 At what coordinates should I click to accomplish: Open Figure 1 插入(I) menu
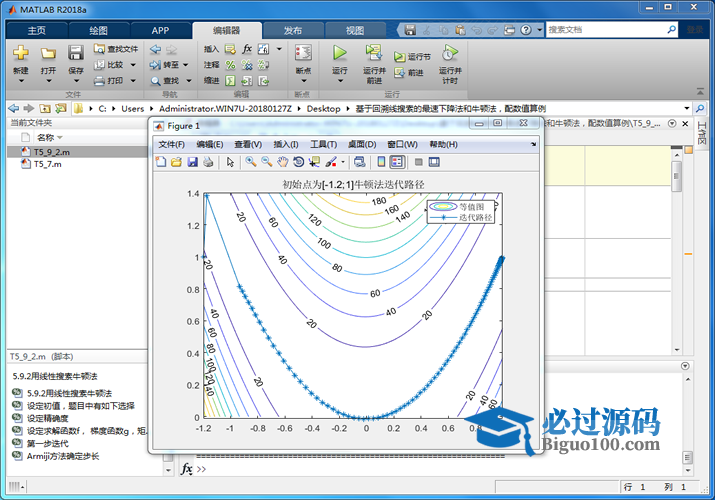(x=286, y=144)
